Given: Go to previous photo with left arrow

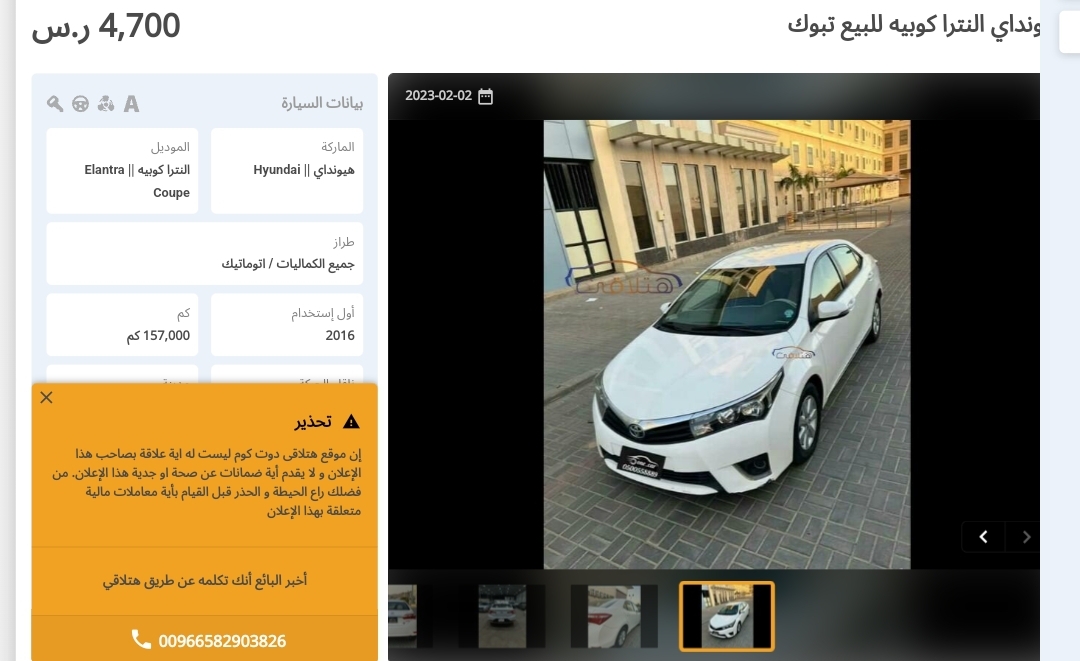Looking at the screenshot, I should (984, 537).
